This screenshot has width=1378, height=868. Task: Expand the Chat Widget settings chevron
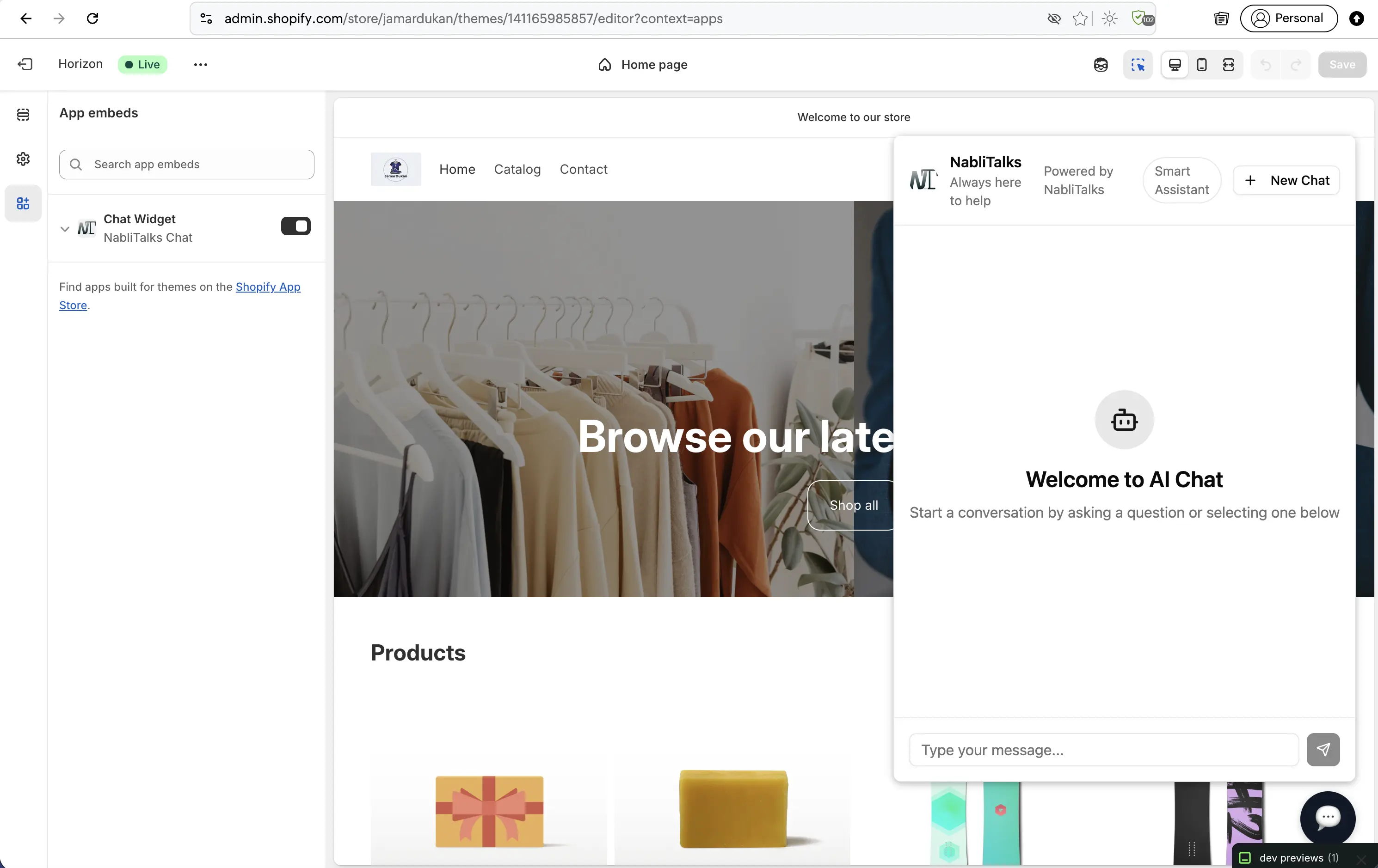pos(65,229)
